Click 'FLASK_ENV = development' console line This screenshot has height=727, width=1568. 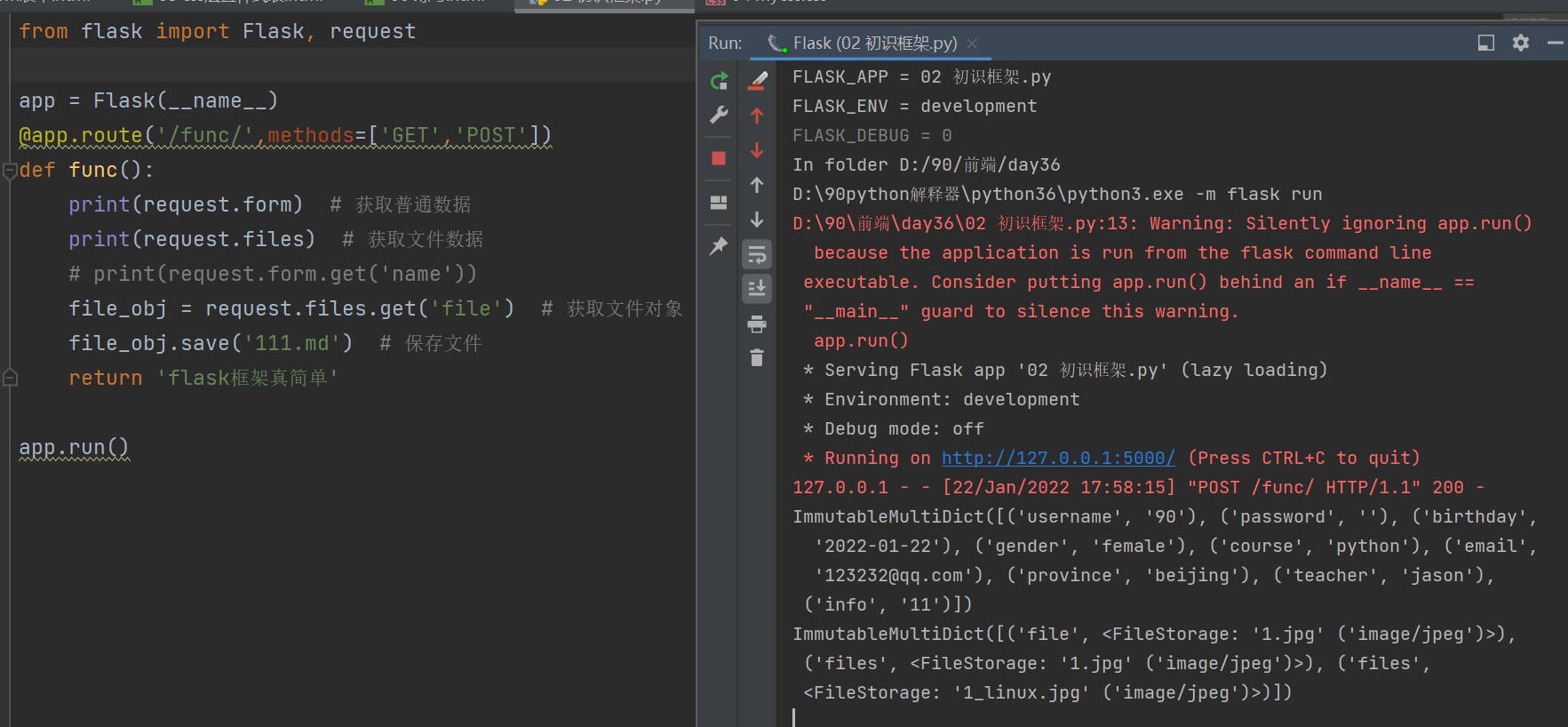click(x=915, y=107)
